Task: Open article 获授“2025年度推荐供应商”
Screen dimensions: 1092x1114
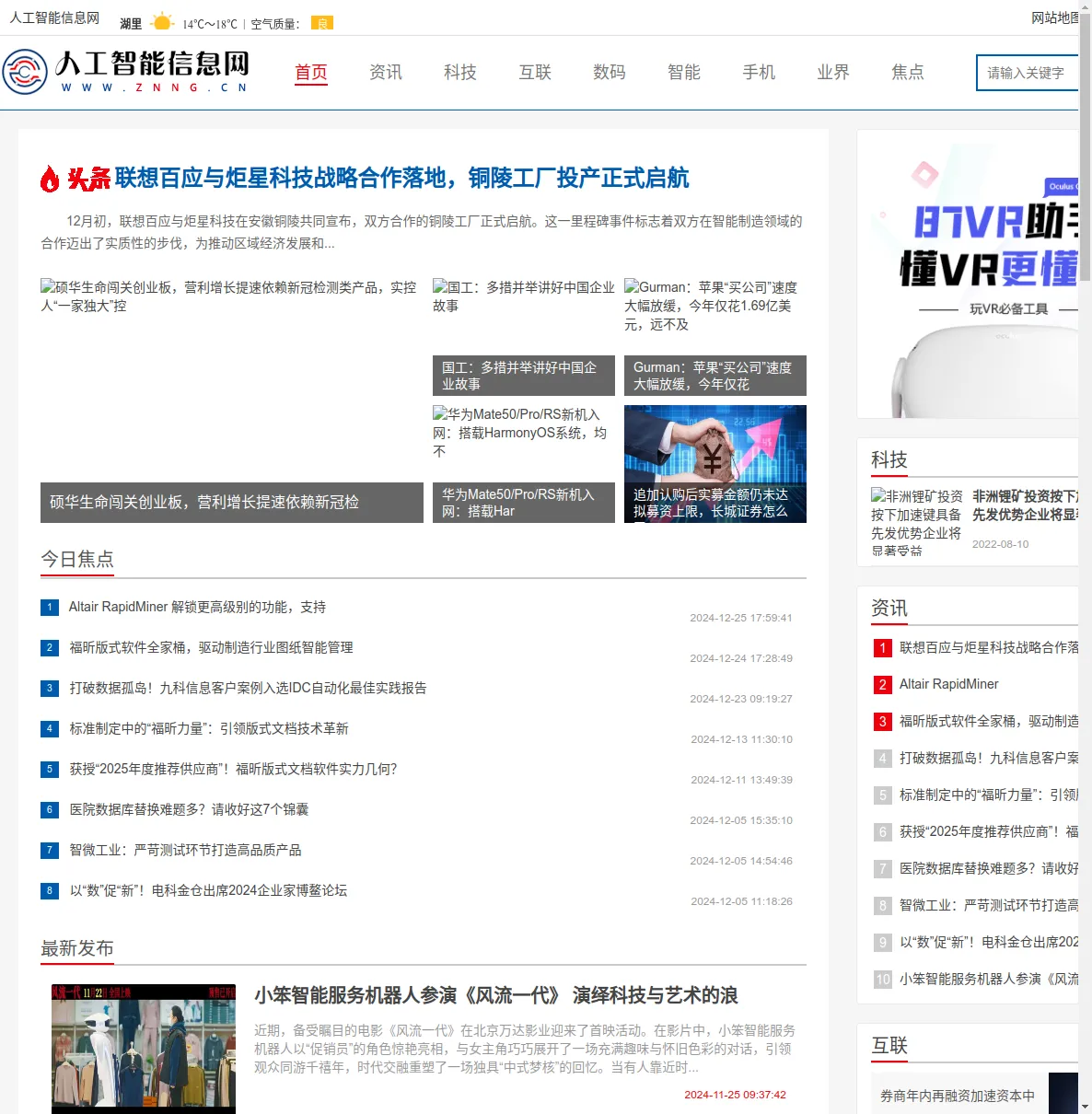Action: tap(233, 769)
